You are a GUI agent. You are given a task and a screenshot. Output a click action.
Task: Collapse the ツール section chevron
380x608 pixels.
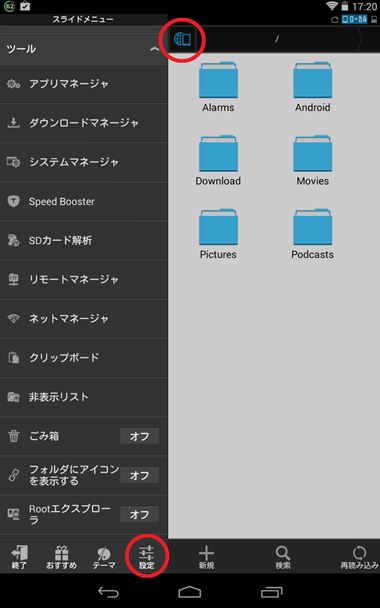(155, 49)
